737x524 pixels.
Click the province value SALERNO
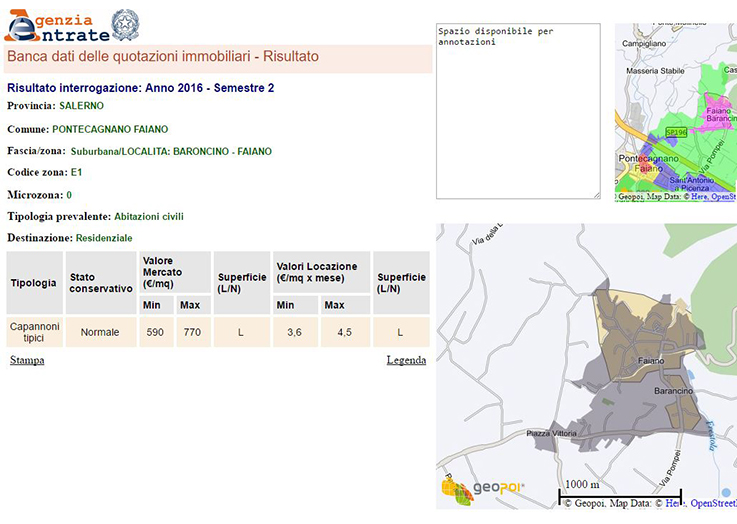tap(81, 106)
